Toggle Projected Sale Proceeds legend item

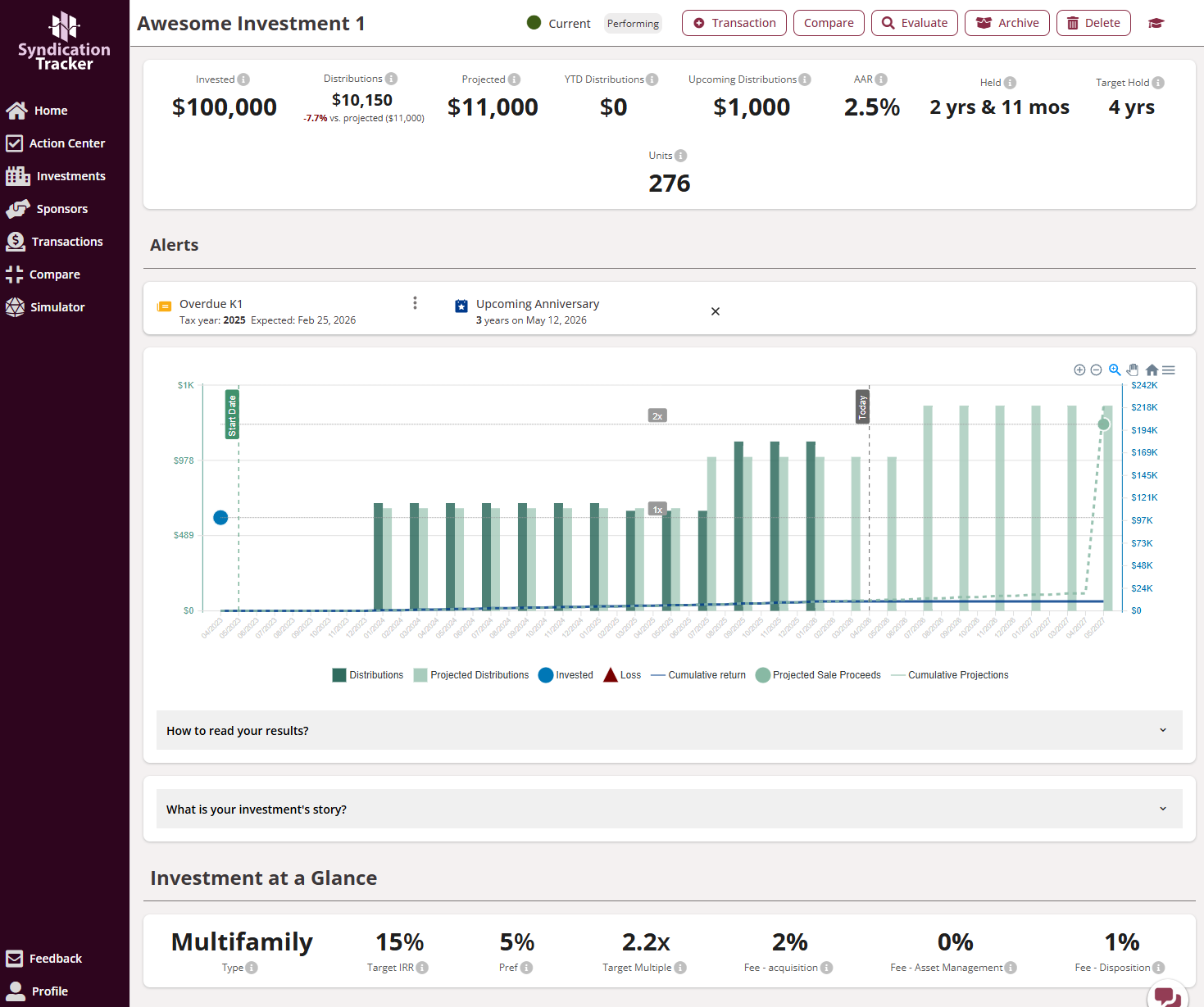coord(818,675)
